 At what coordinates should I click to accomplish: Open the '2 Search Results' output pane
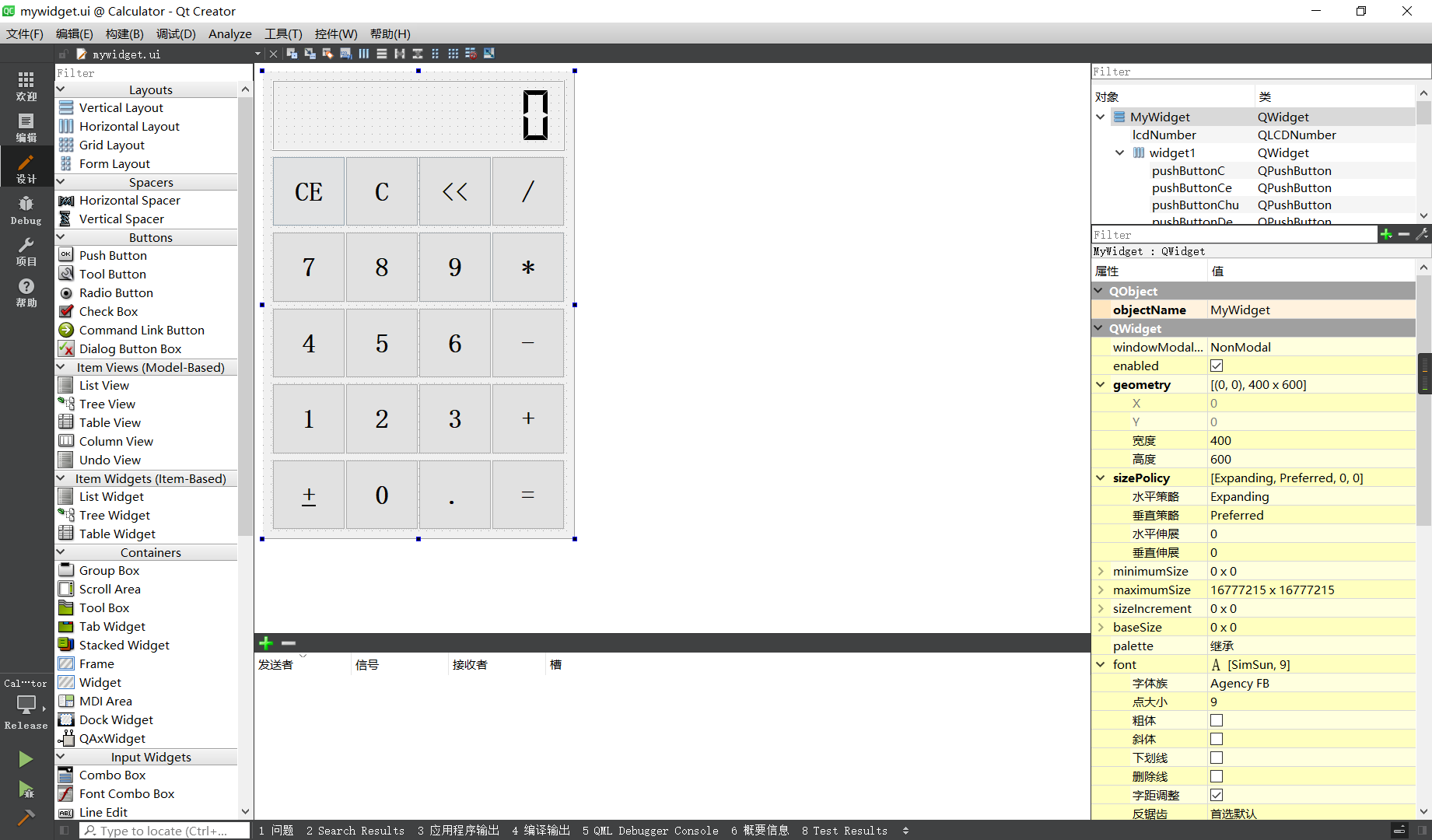[x=355, y=831]
